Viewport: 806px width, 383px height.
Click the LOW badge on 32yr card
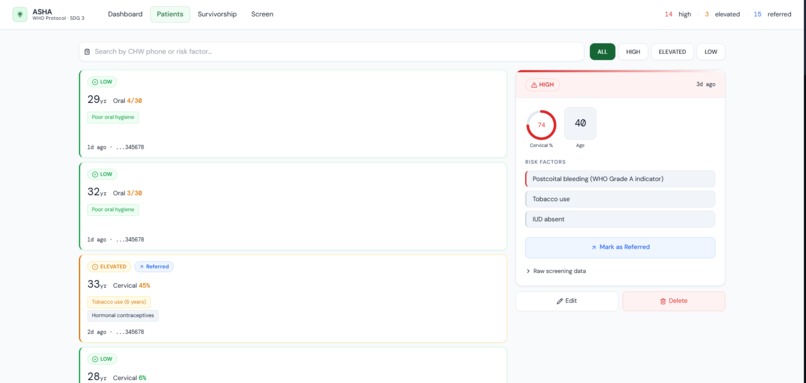coord(102,174)
